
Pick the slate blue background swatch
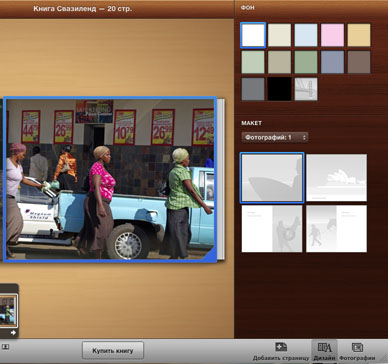tap(332, 62)
